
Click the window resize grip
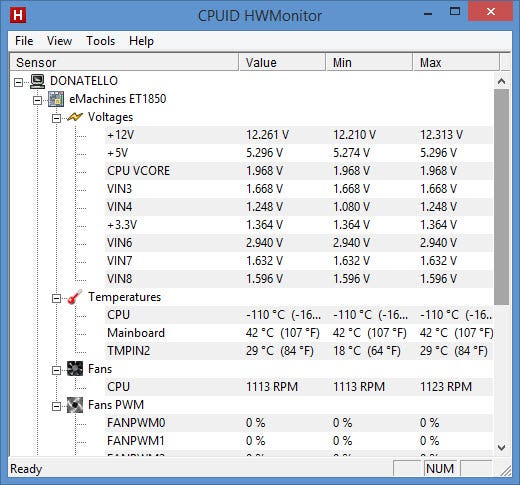[x=506, y=471]
